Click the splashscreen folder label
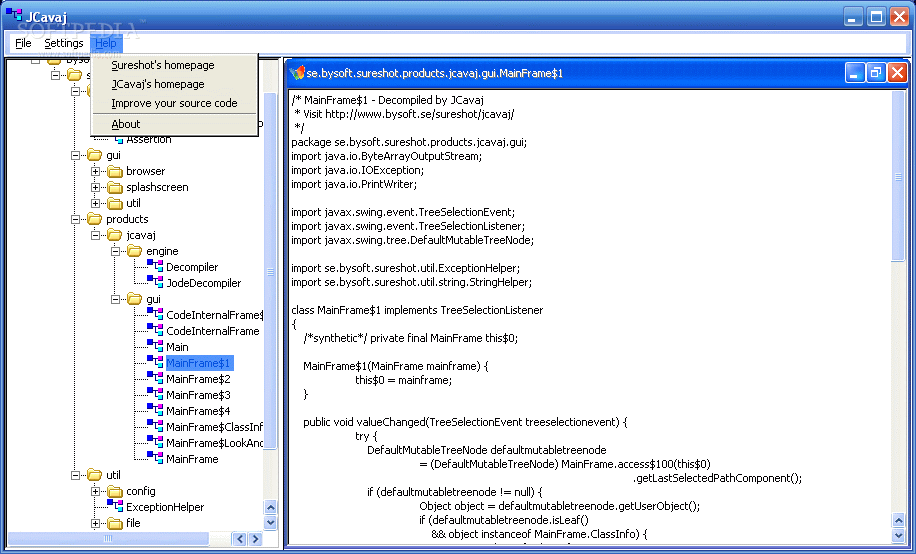The width and height of the screenshot is (916, 554). tap(157, 187)
